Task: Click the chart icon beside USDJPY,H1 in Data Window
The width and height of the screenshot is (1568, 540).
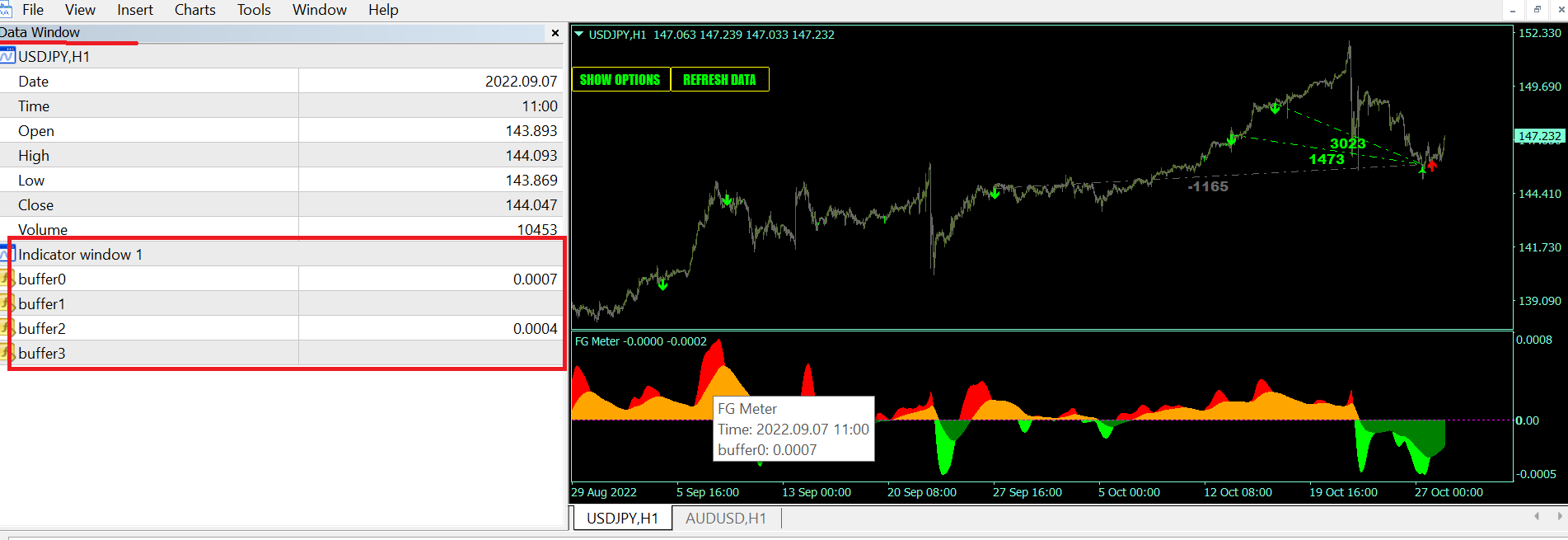Action: point(7,56)
